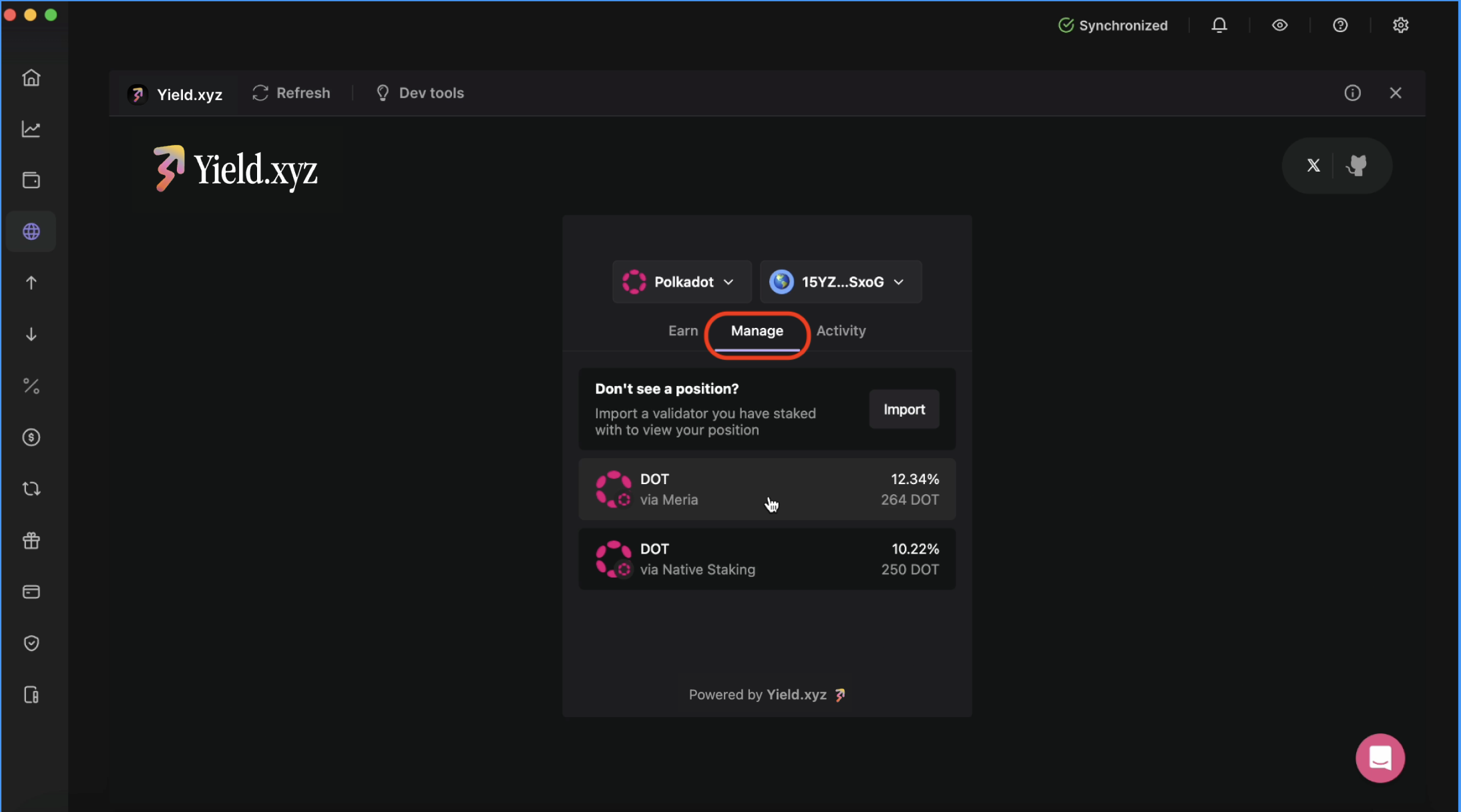Click the Import validator button
Viewport: 1461px width, 812px height.
pyautogui.click(x=903, y=409)
